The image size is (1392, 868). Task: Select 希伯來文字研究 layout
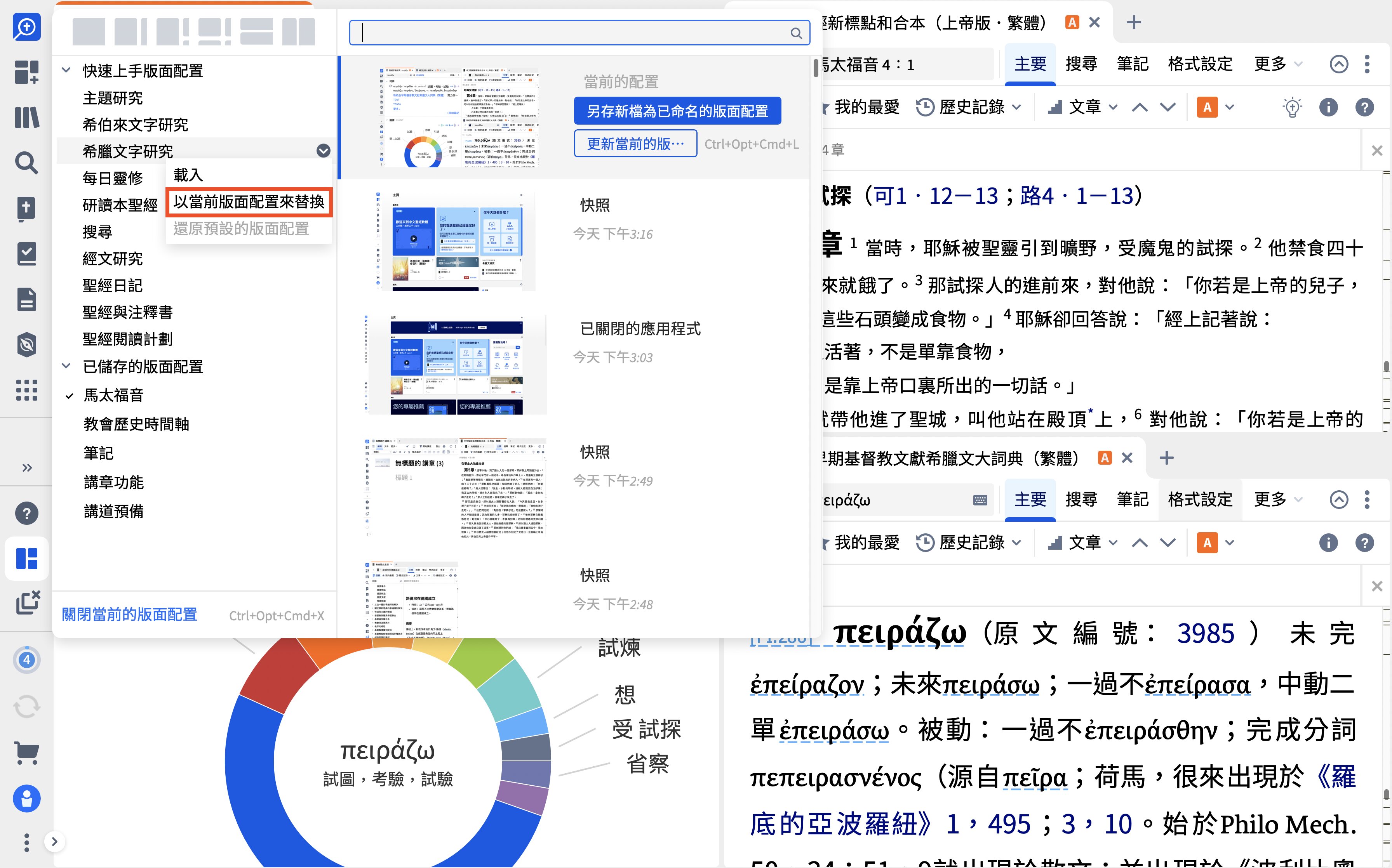click(135, 124)
